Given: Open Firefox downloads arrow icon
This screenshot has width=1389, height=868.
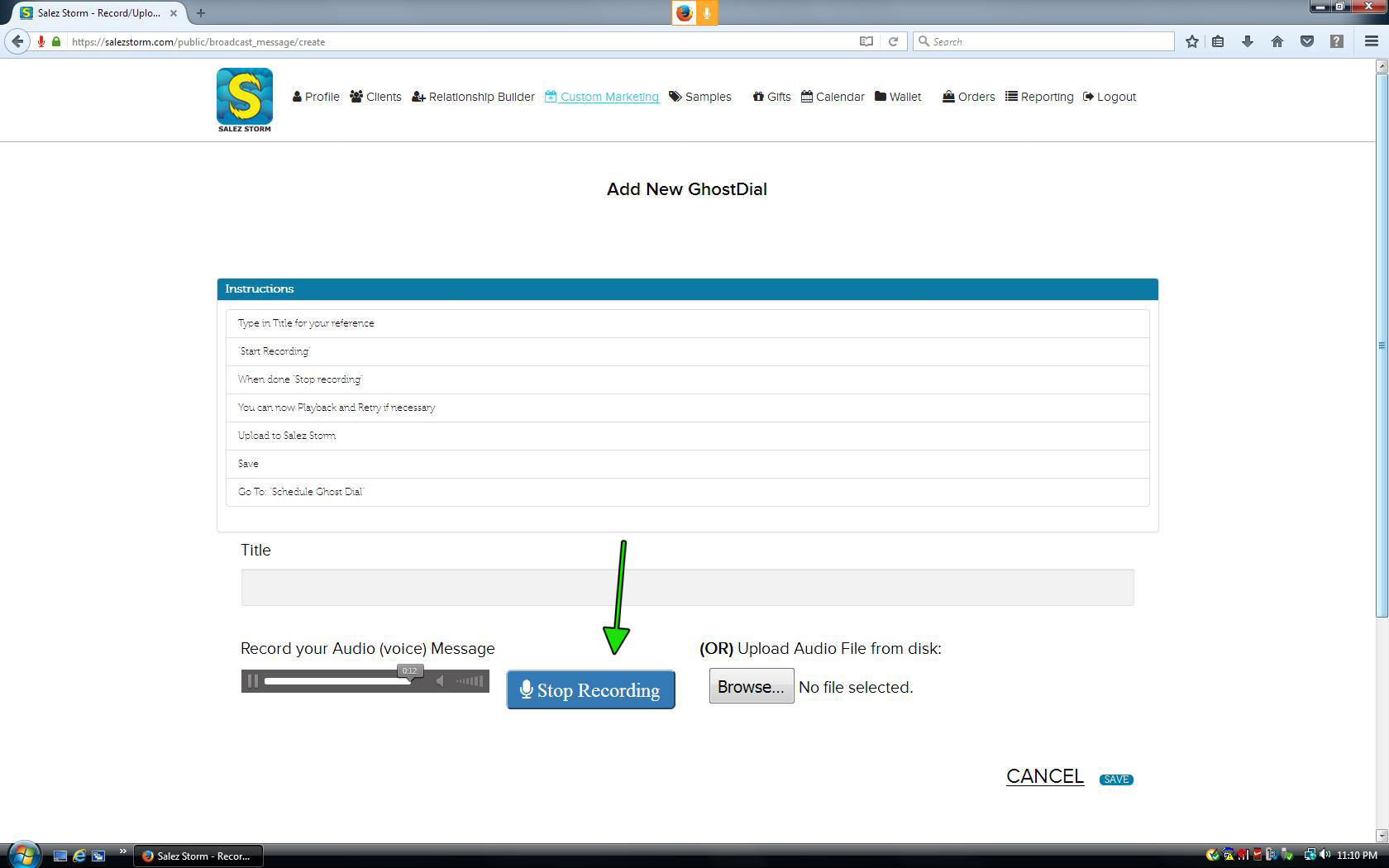Looking at the screenshot, I should tap(1248, 41).
